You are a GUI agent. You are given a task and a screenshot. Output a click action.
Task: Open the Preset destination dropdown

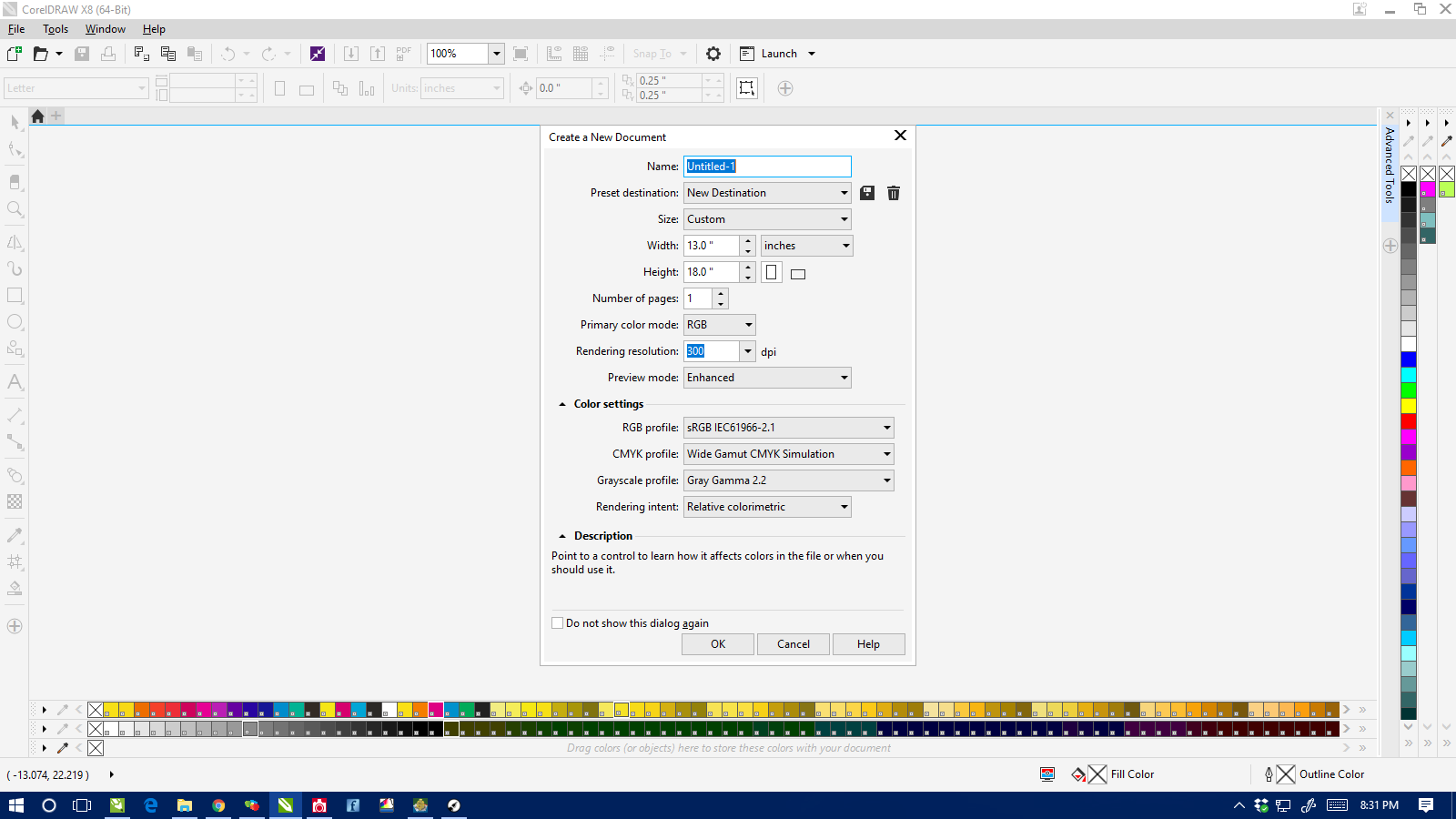841,192
